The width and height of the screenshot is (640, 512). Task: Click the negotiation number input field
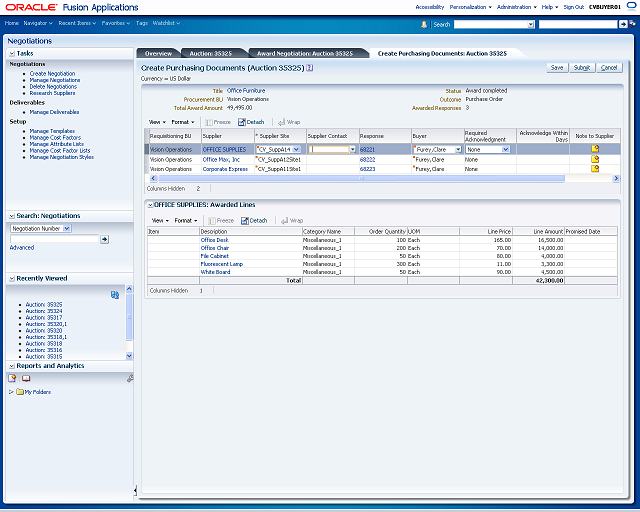[x=54, y=239]
